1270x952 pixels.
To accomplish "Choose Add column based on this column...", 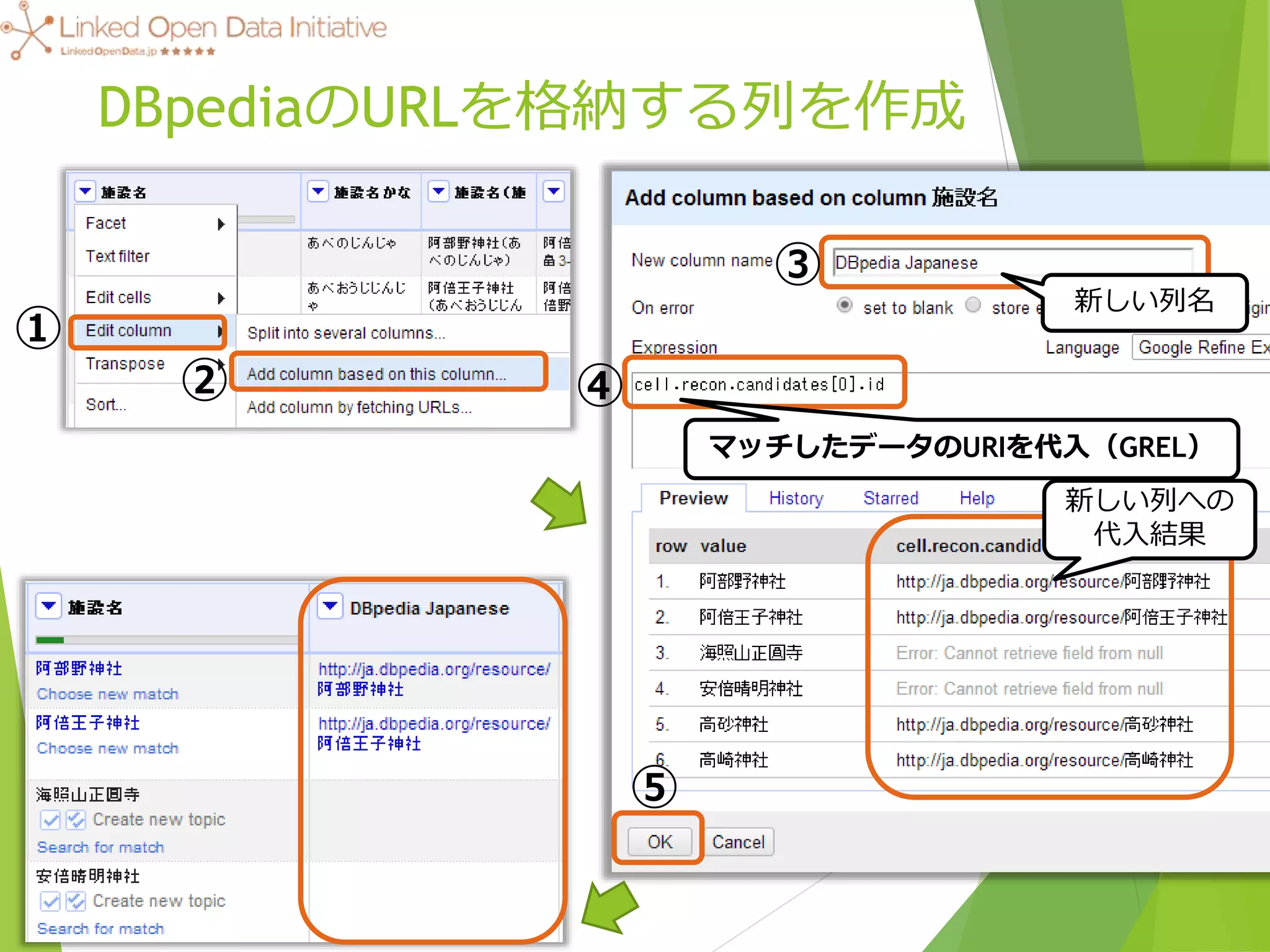I will coord(376,374).
